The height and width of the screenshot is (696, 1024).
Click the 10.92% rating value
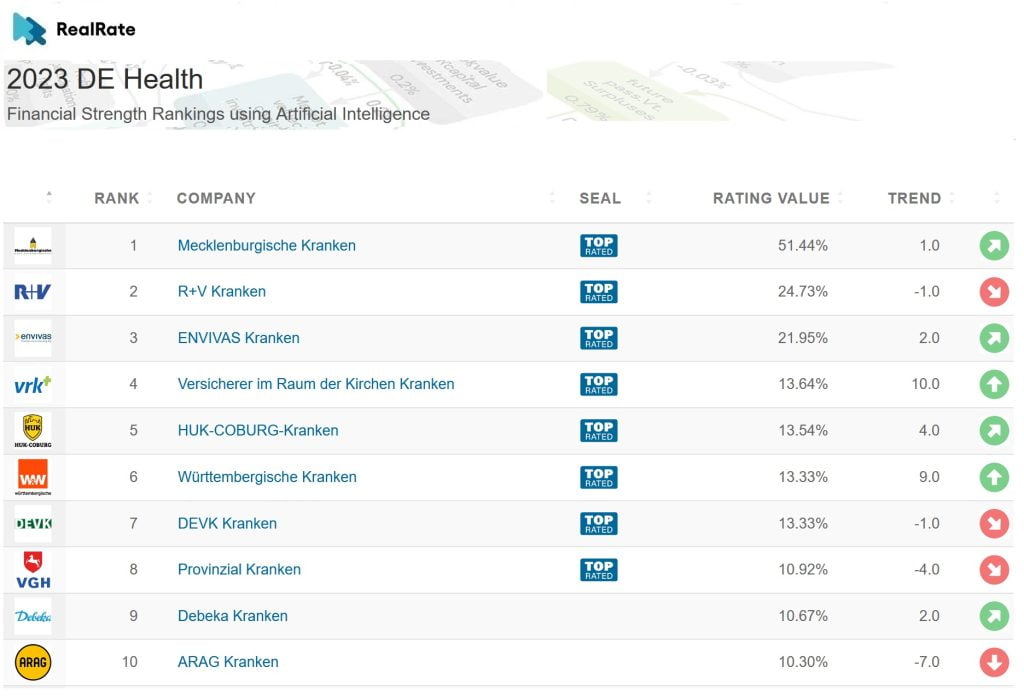(803, 569)
